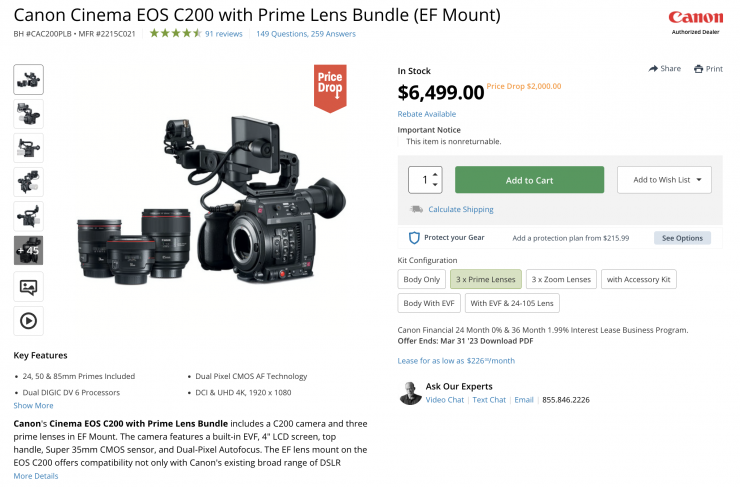The image size is (740, 487).
Task: Select the Body Only kit configuration
Action: coord(421,279)
